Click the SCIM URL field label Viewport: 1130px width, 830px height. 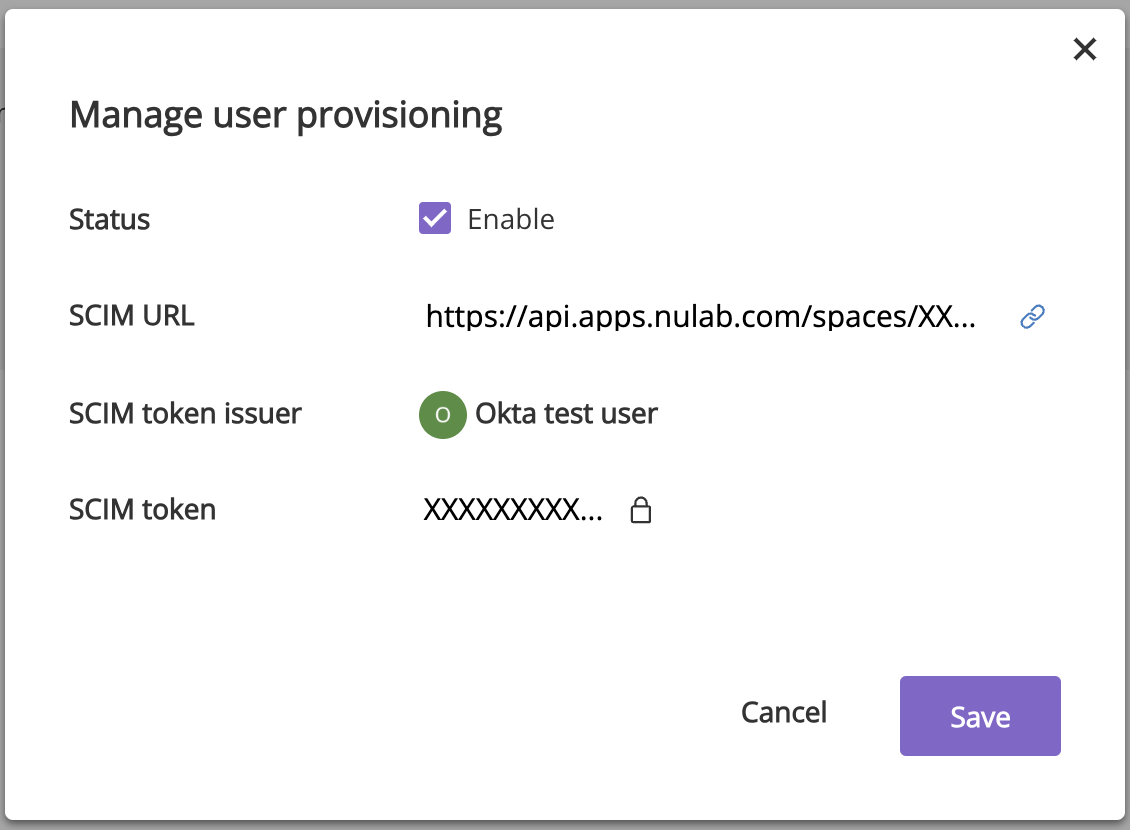tap(131, 316)
